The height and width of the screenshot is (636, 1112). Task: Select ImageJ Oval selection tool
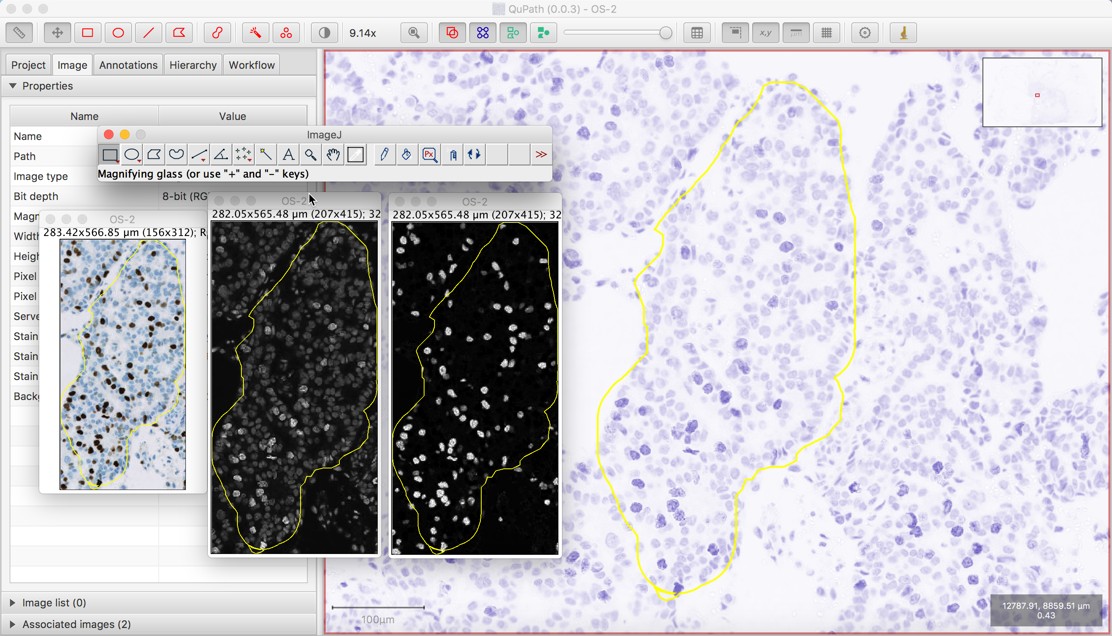(x=132, y=155)
